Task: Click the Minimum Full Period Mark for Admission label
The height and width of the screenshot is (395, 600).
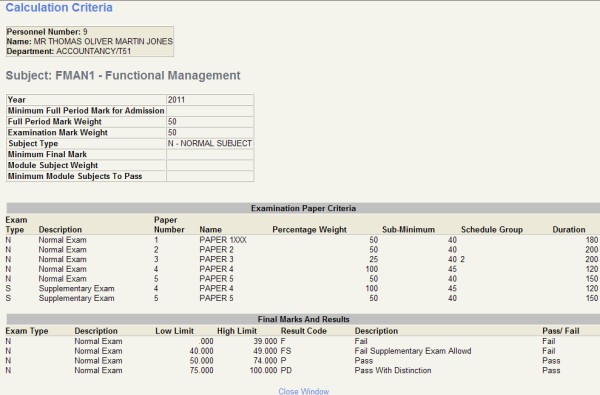Action: point(86,111)
